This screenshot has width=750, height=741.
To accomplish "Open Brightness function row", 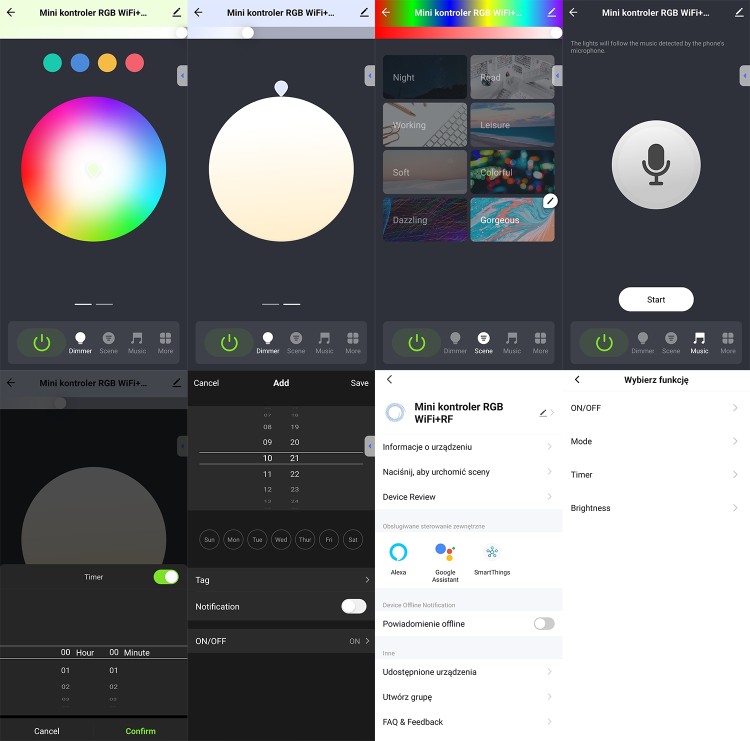I will (x=656, y=508).
